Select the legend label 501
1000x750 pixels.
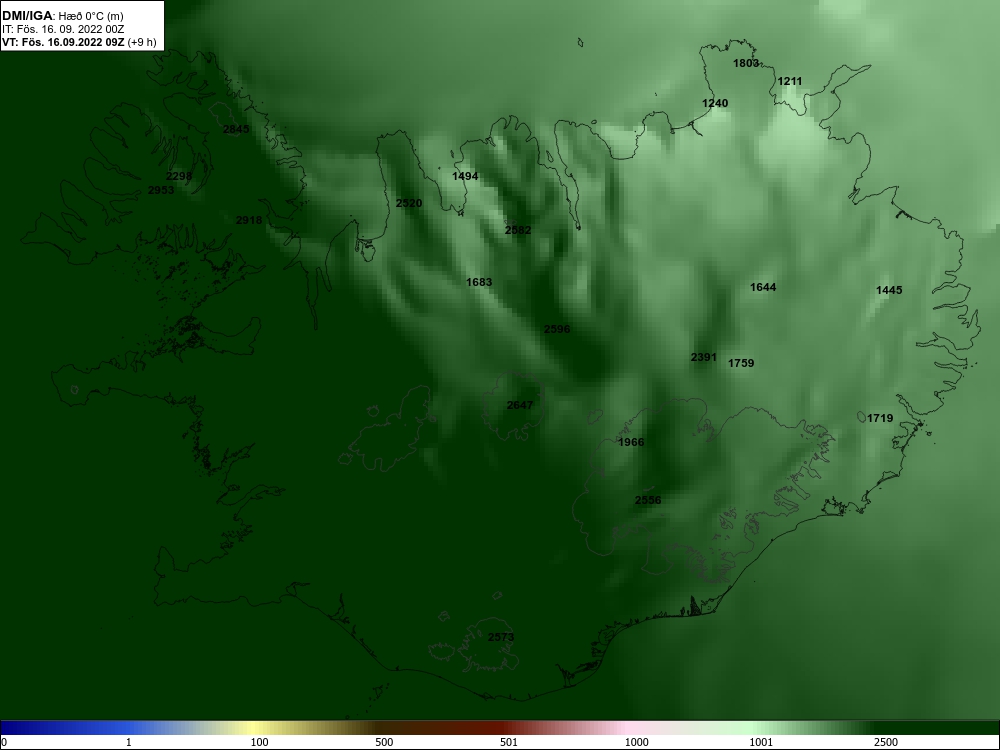point(509,742)
